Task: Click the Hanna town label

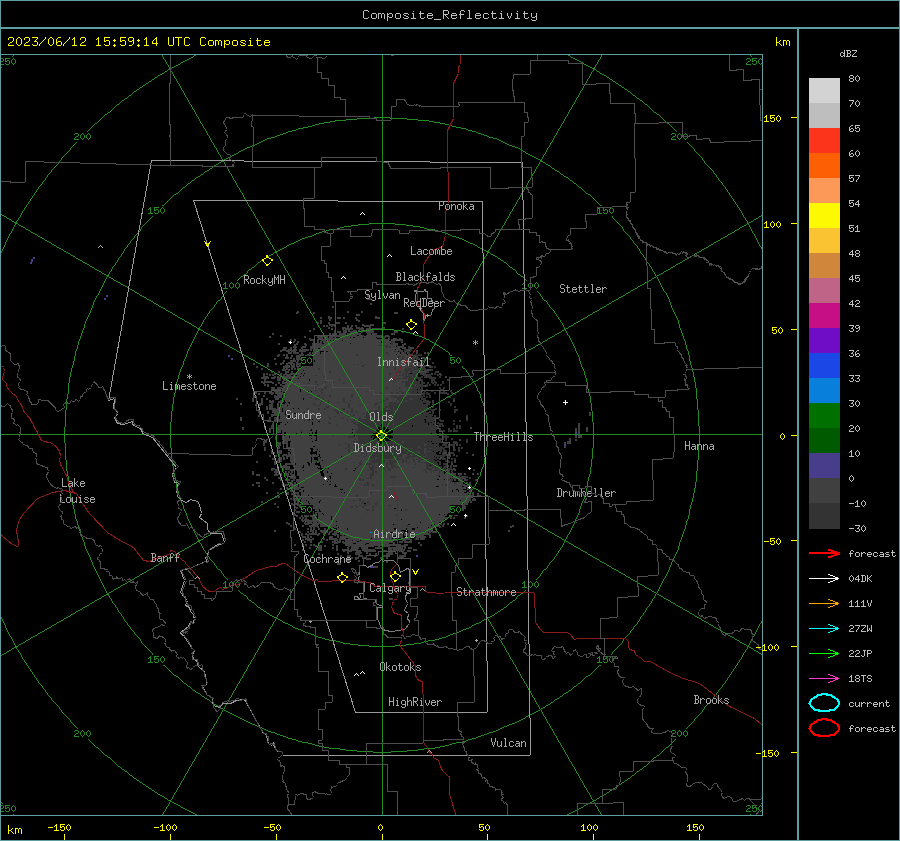Action: 699,446
